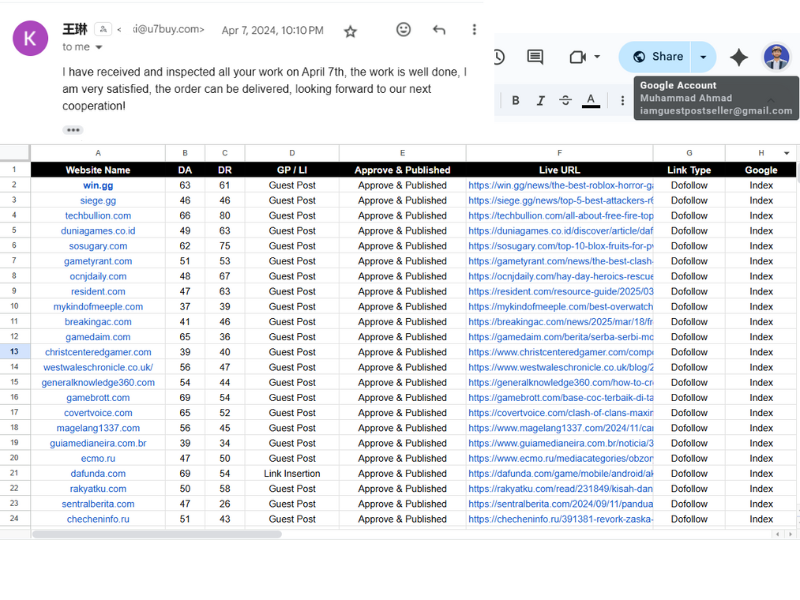This screenshot has width=800, height=600.
Task: Open the resident.com live URL
Action: [x=560, y=291]
